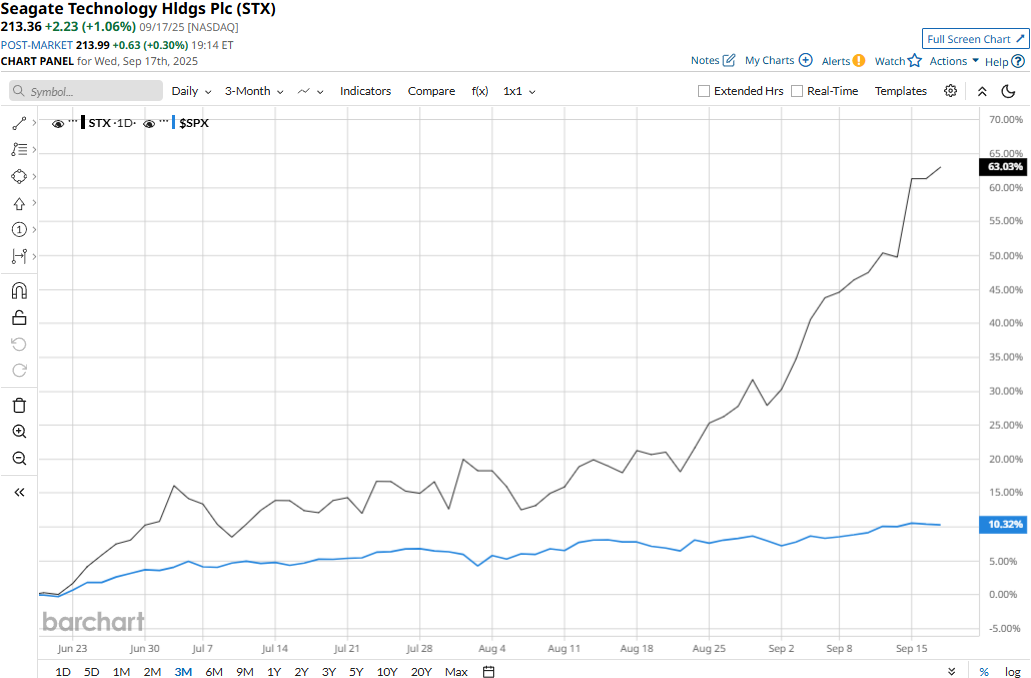The height and width of the screenshot is (678, 1031).
Task: Toggle log scale mode
Action: coord(1013,671)
